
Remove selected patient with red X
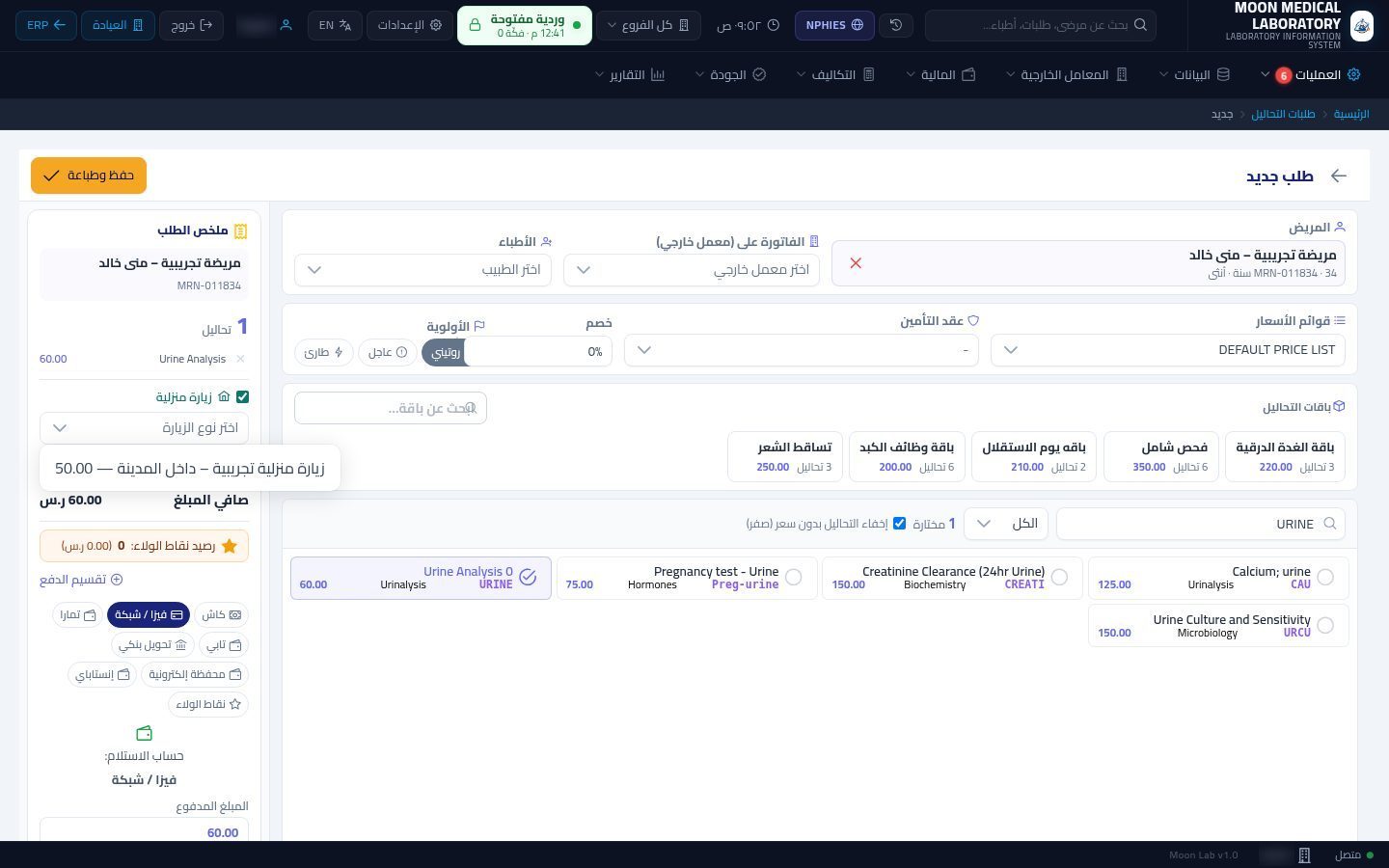(x=856, y=263)
